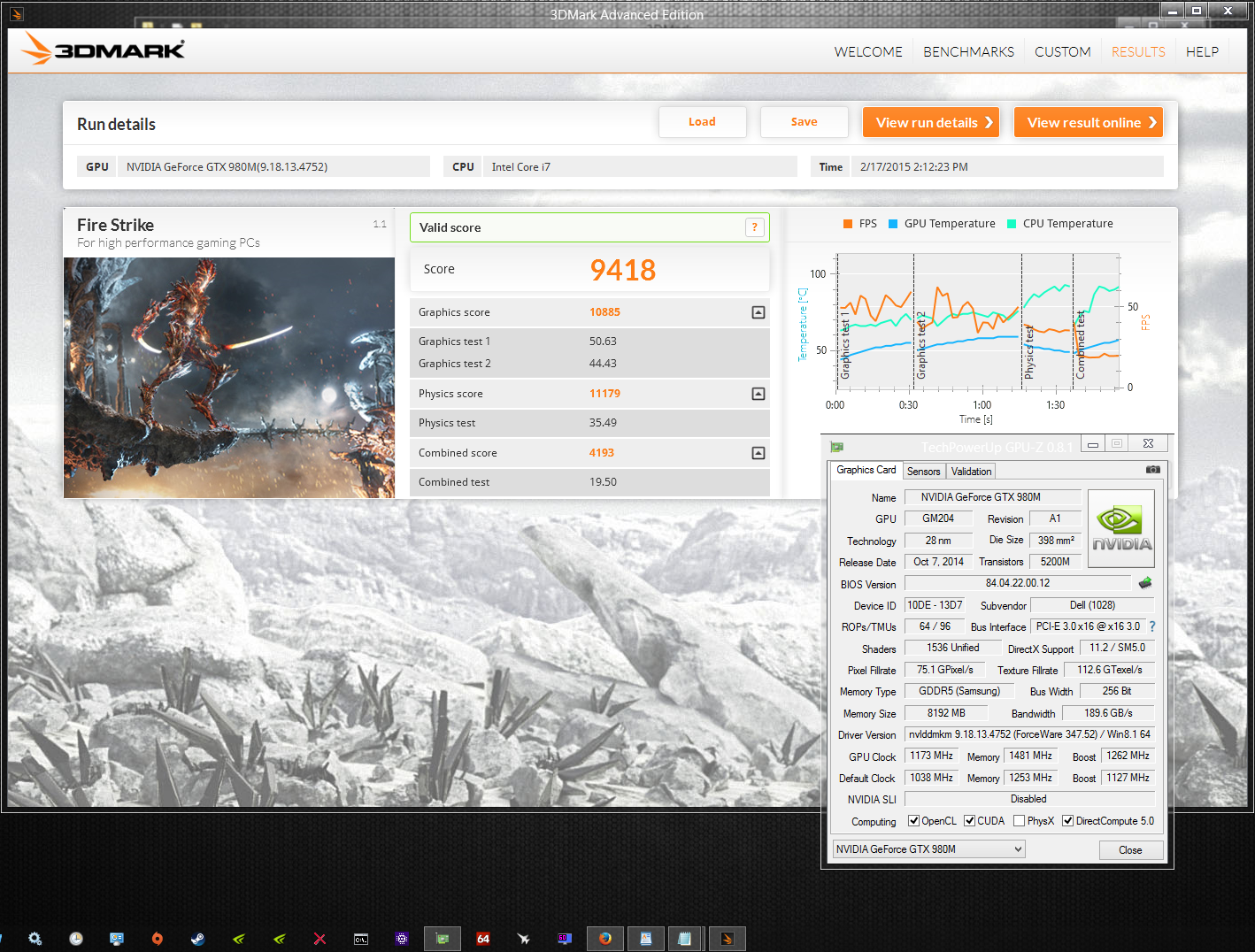Viewport: 1255px width, 952px height.
Task: Click the GPU-Z screenshot camera icon
Action: [x=1153, y=469]
